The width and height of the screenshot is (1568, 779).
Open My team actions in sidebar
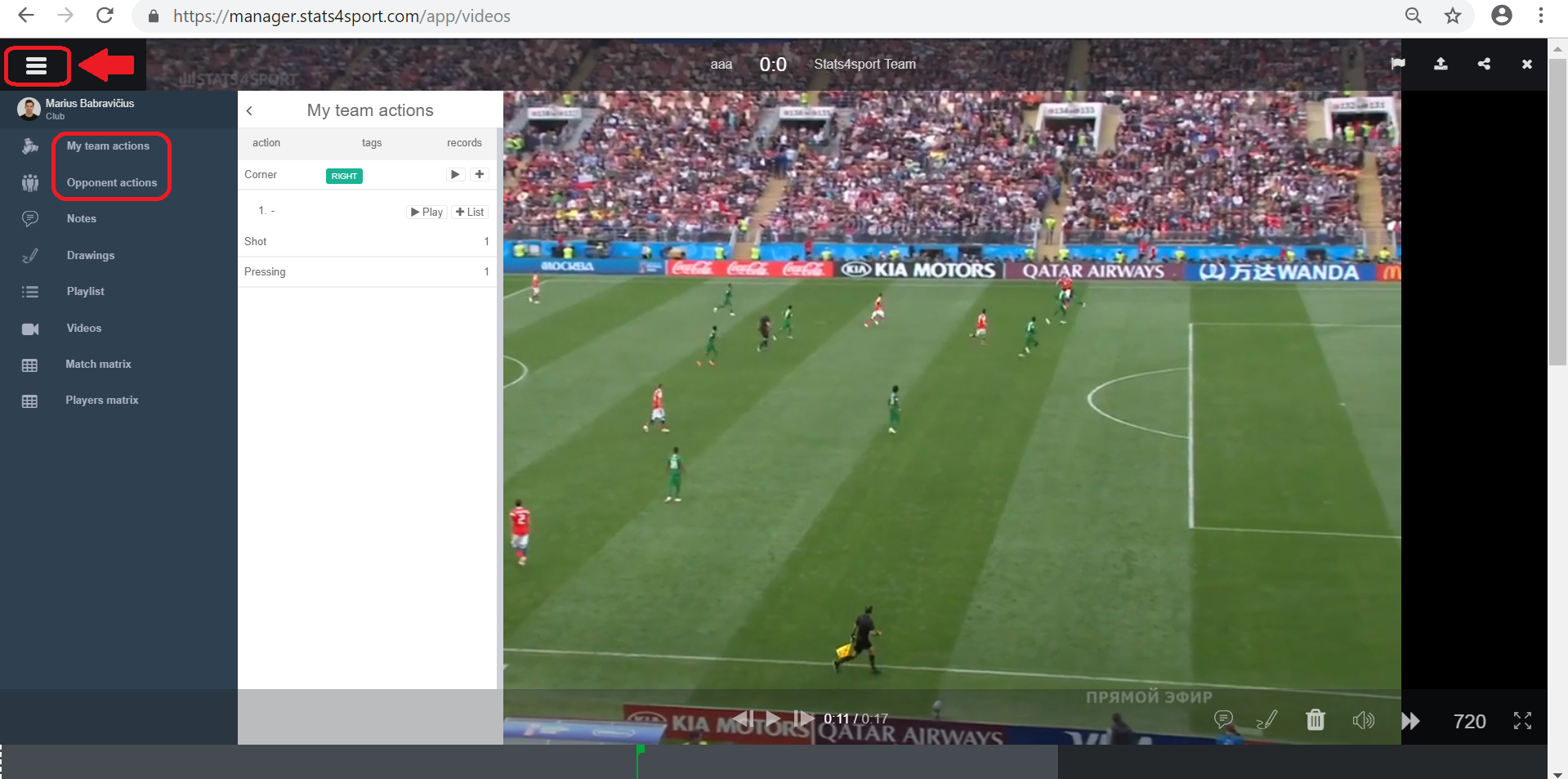[108, 146]
